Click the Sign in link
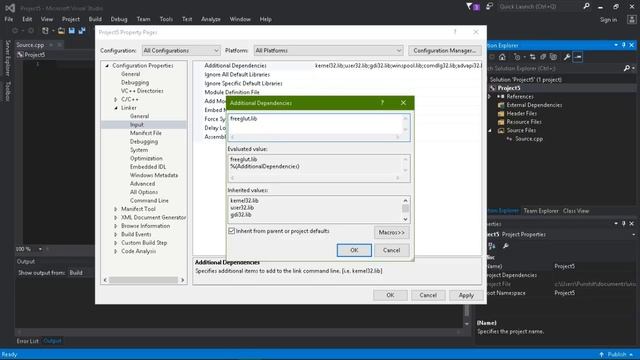The image size is (640, 360). (608, 20)
